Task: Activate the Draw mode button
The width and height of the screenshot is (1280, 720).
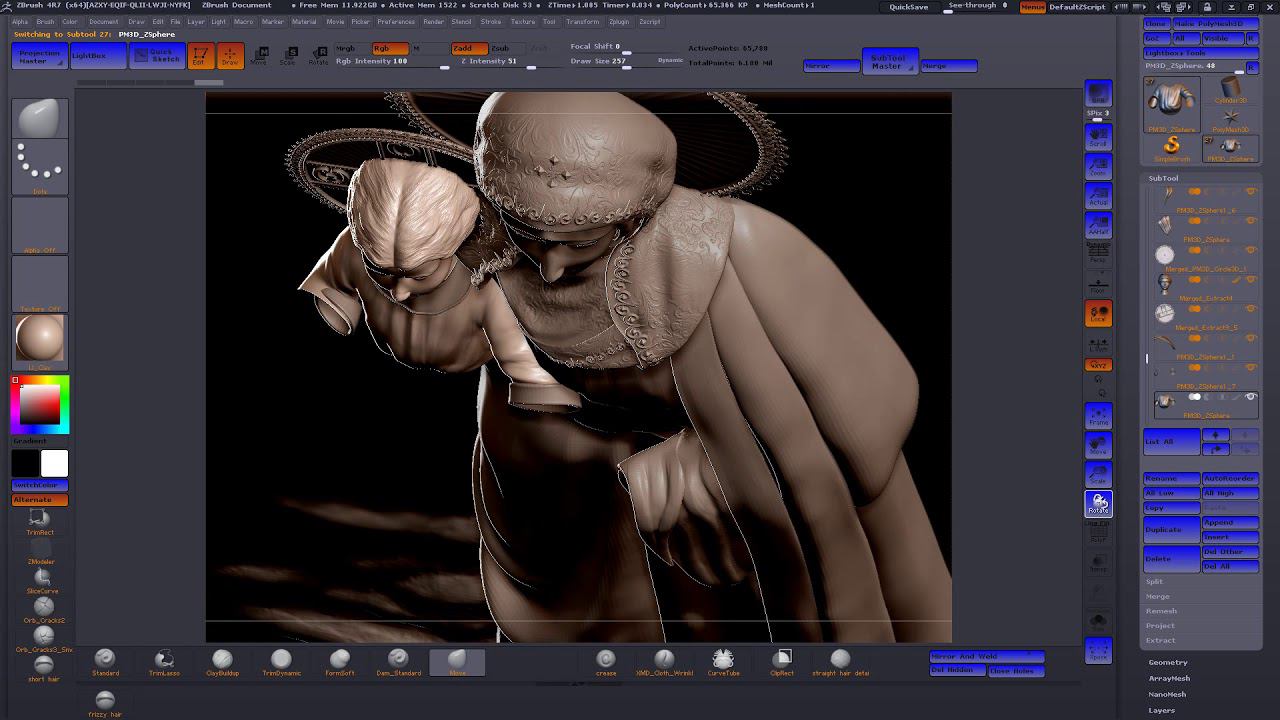Action: click(230, 56)
